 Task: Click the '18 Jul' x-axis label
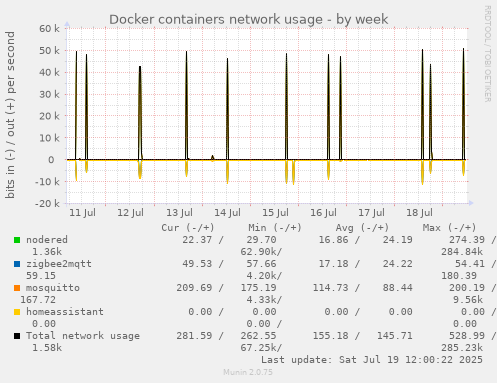419,213
